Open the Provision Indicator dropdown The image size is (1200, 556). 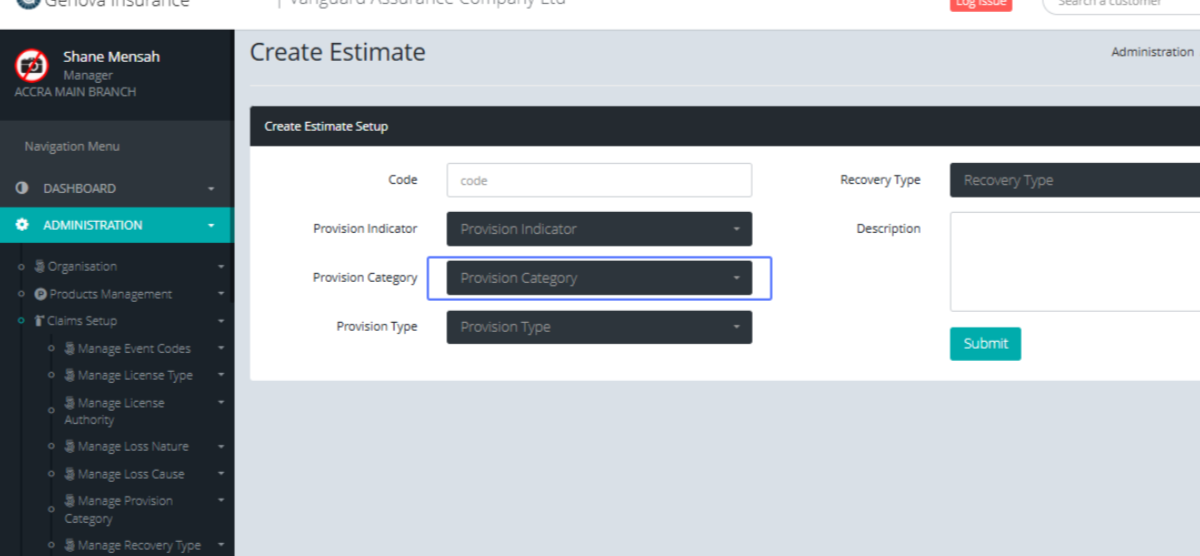(598, 229)
